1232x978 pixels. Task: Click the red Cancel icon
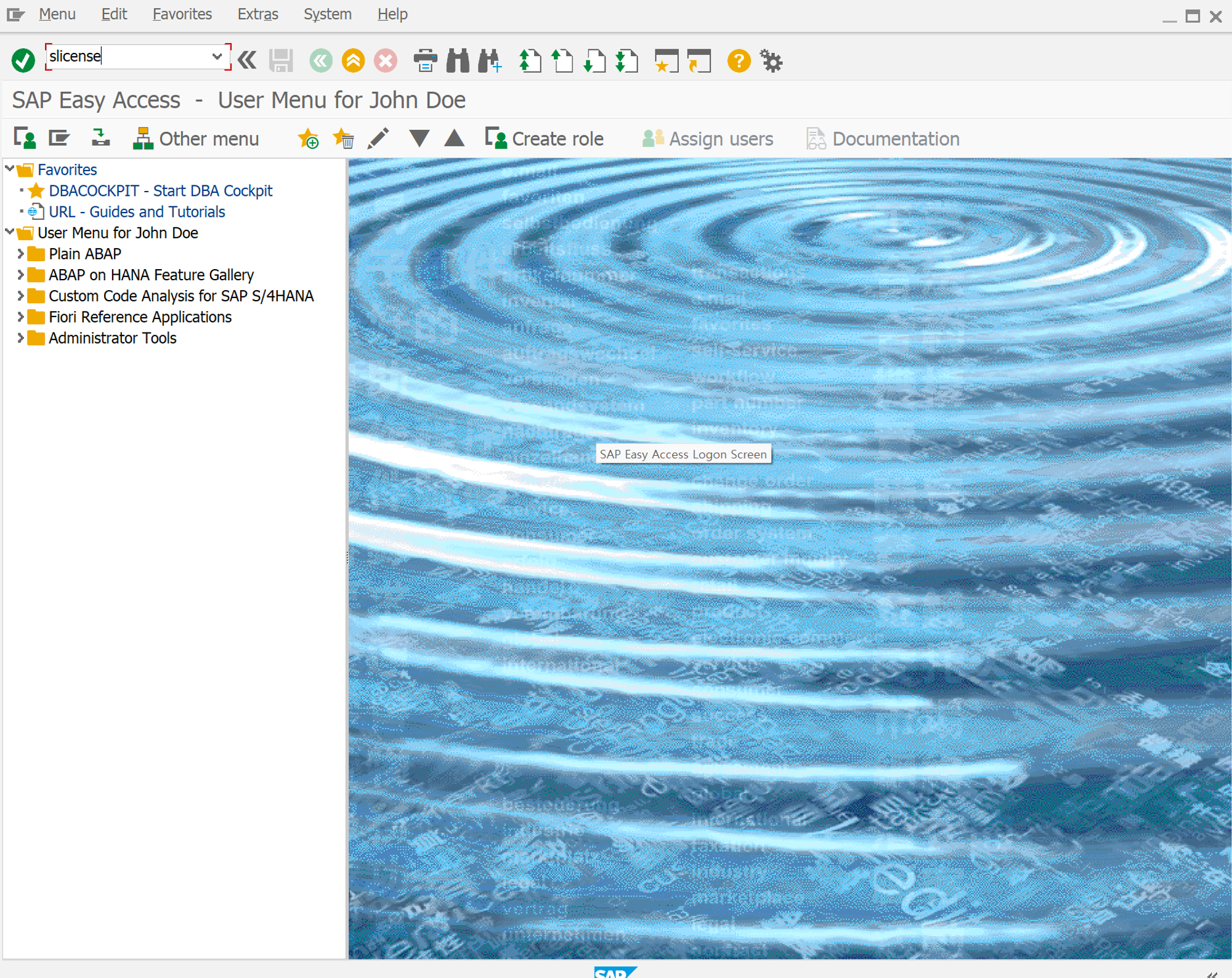pyautogui.click(x=386, y=60)
